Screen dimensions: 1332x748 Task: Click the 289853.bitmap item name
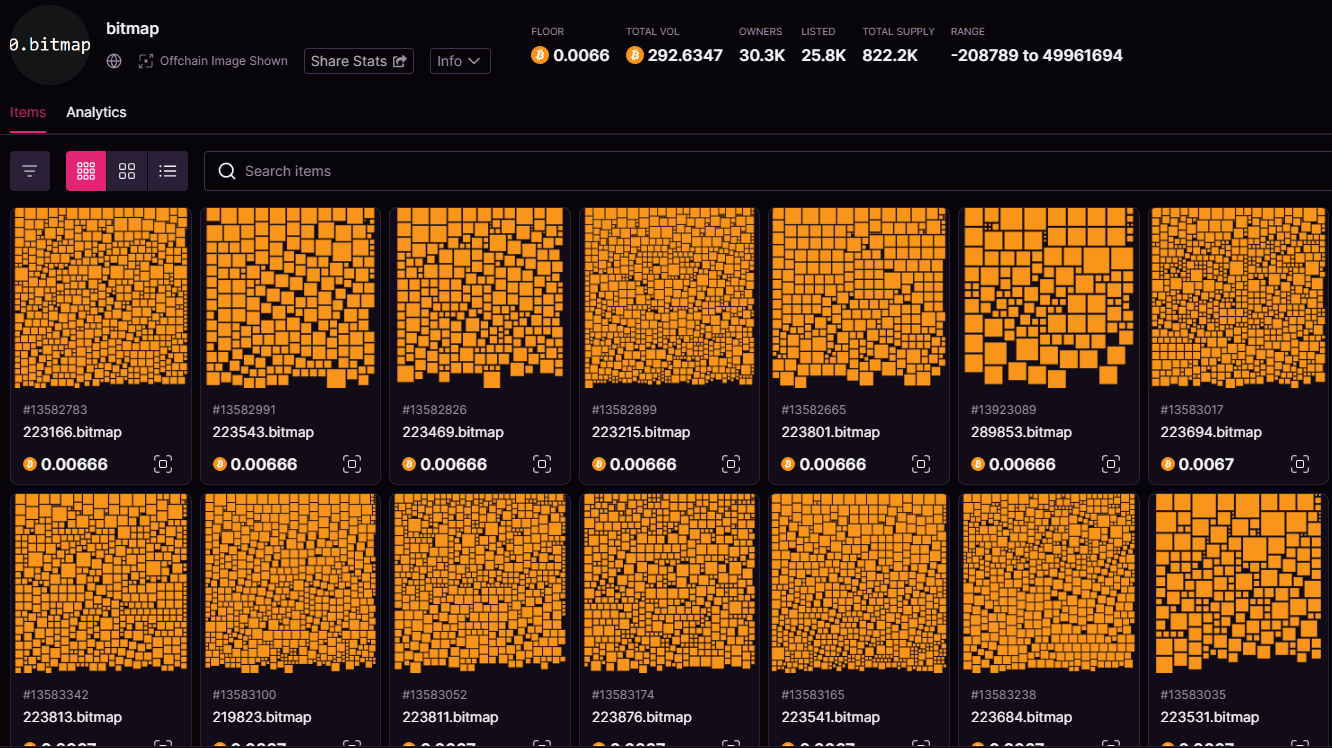[x=1021, y=432]
